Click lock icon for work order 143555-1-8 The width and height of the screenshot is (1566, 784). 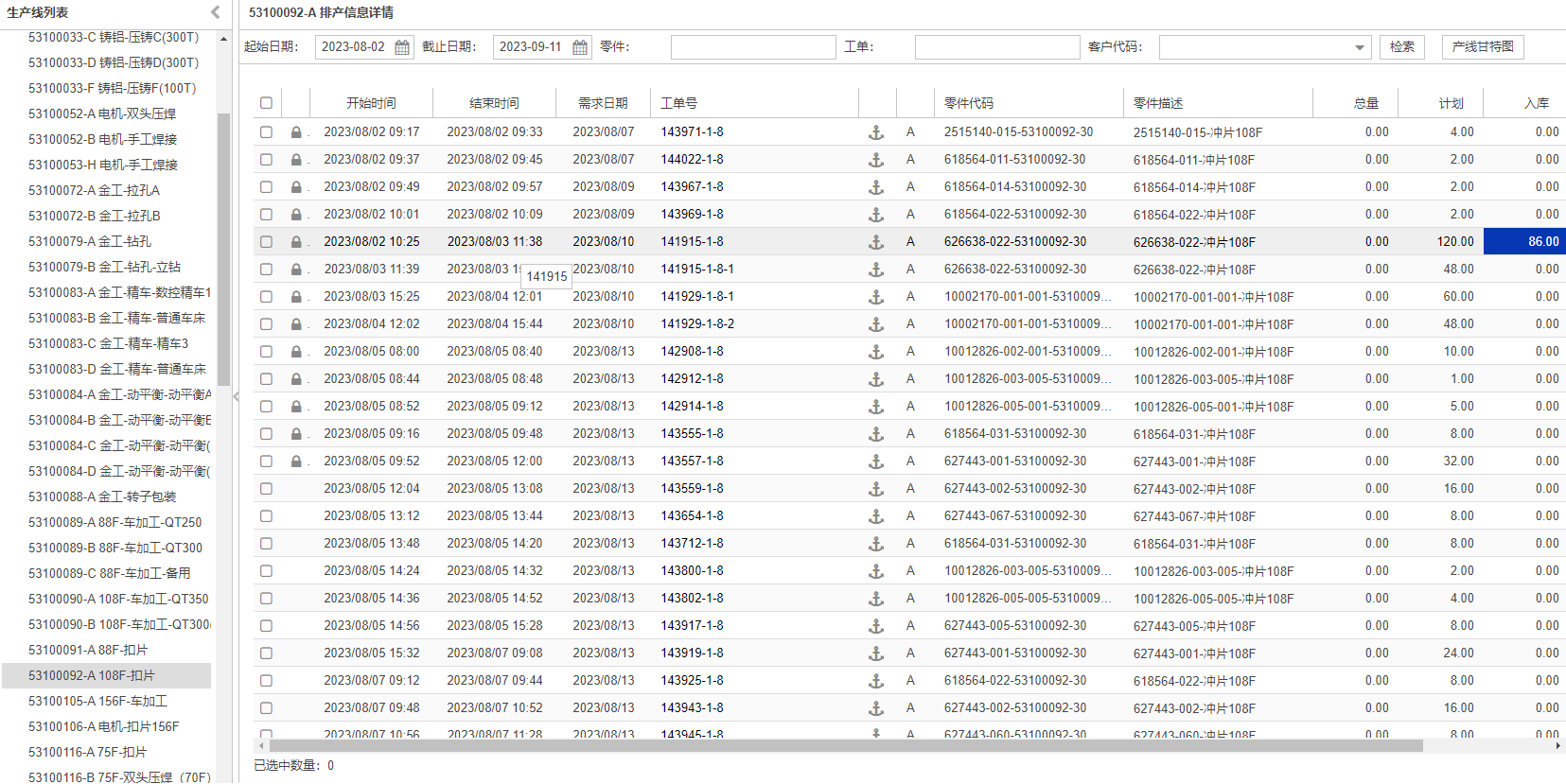click(296, 434)
